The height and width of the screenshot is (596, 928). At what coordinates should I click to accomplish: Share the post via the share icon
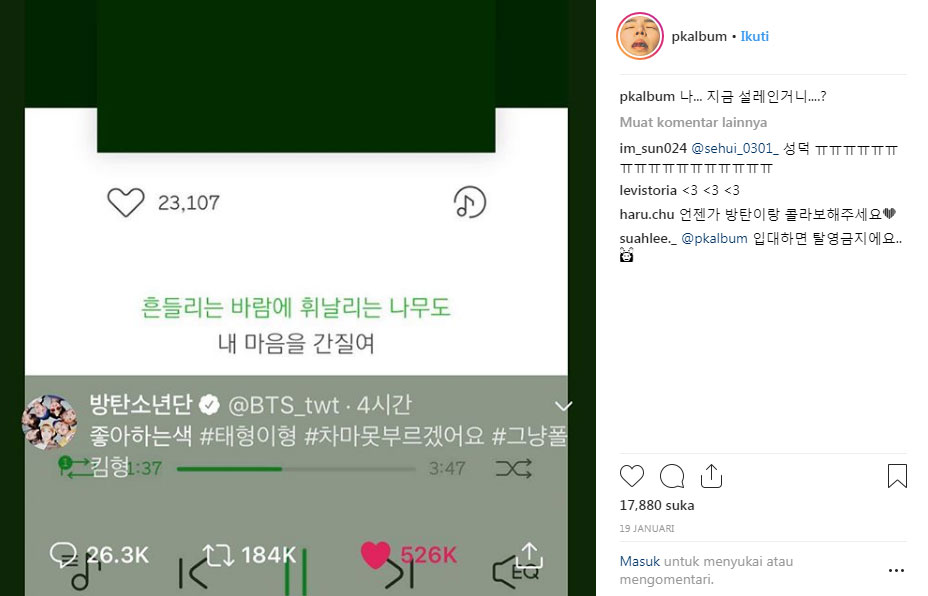click(711, 476)
